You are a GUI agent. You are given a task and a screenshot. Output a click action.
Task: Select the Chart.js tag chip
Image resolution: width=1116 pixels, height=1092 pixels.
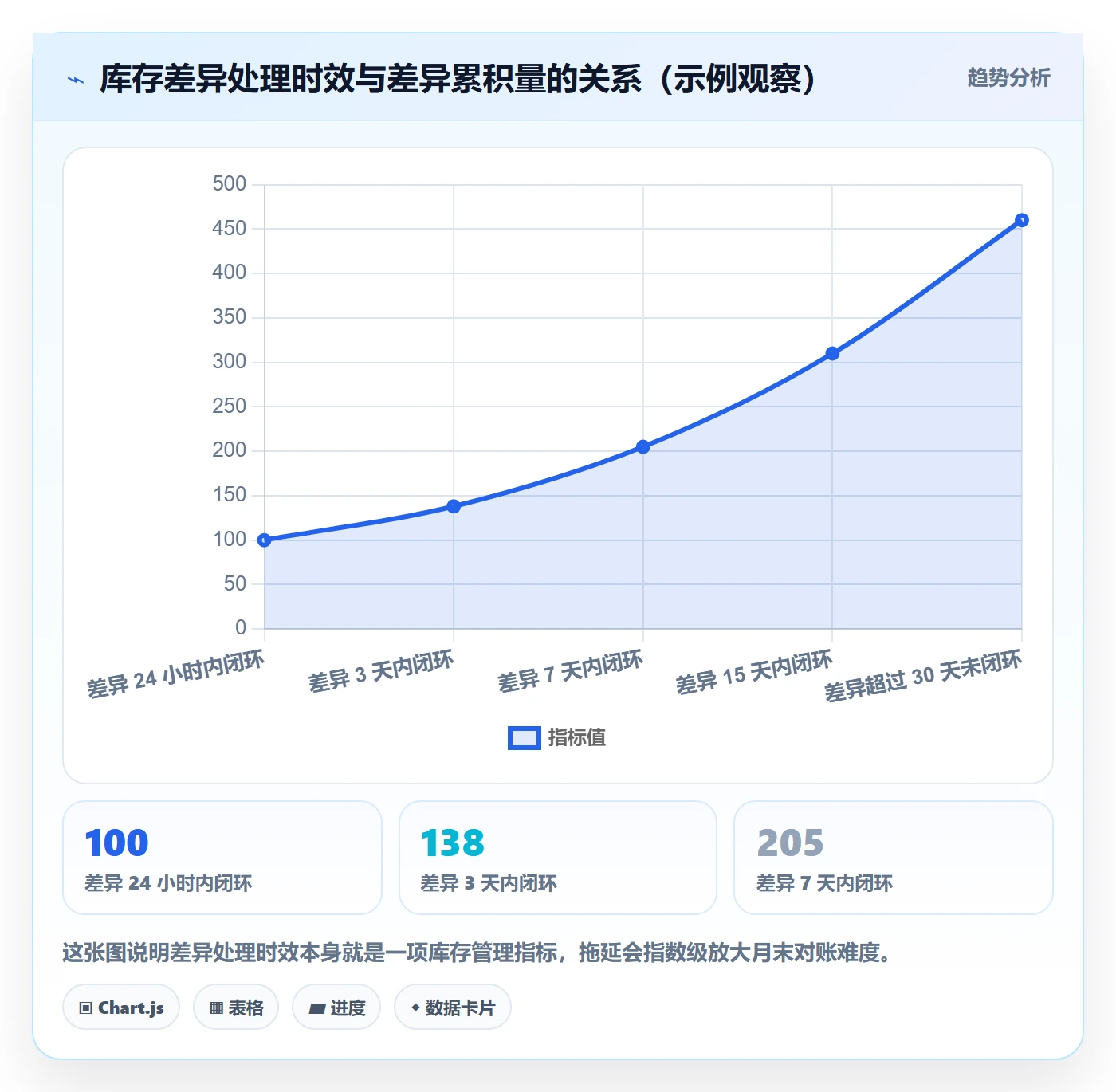[x=121, y=1008]
